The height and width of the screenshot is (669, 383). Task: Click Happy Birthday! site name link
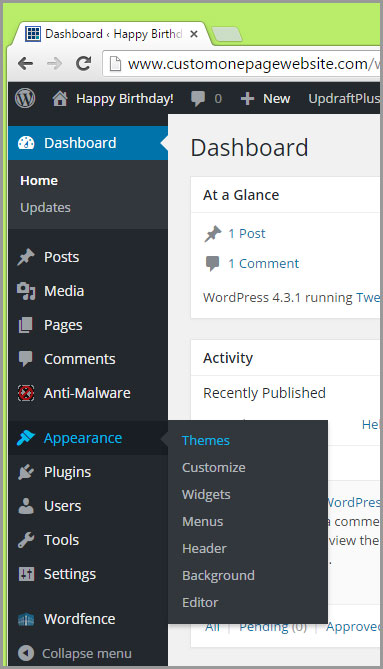point(125,99)
